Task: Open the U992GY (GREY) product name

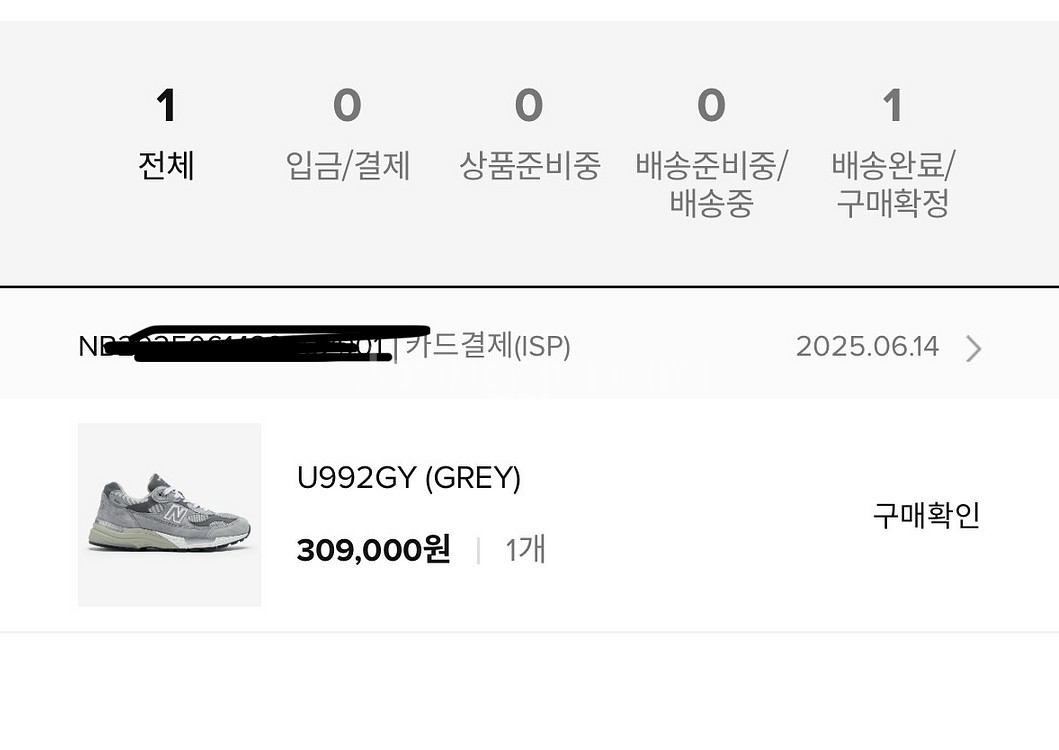Action: coord(408,478)
